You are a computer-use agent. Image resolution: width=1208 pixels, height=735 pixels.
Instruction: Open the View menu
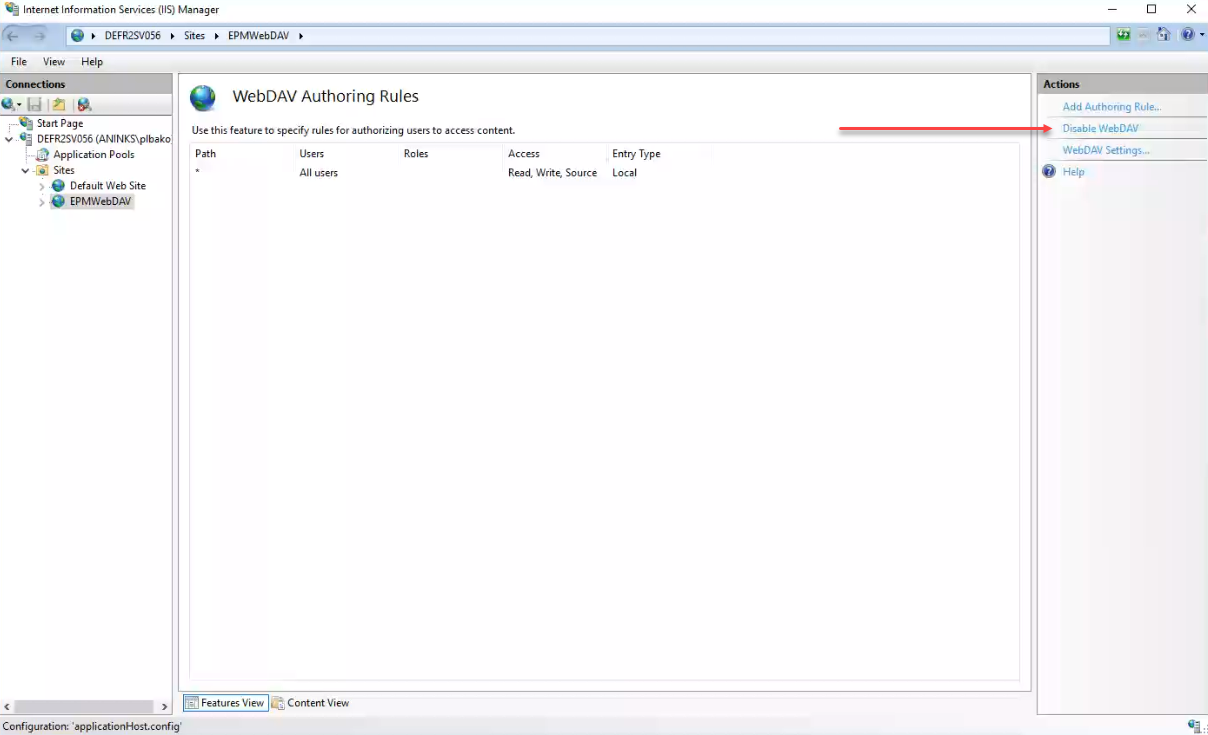point(54,62)
